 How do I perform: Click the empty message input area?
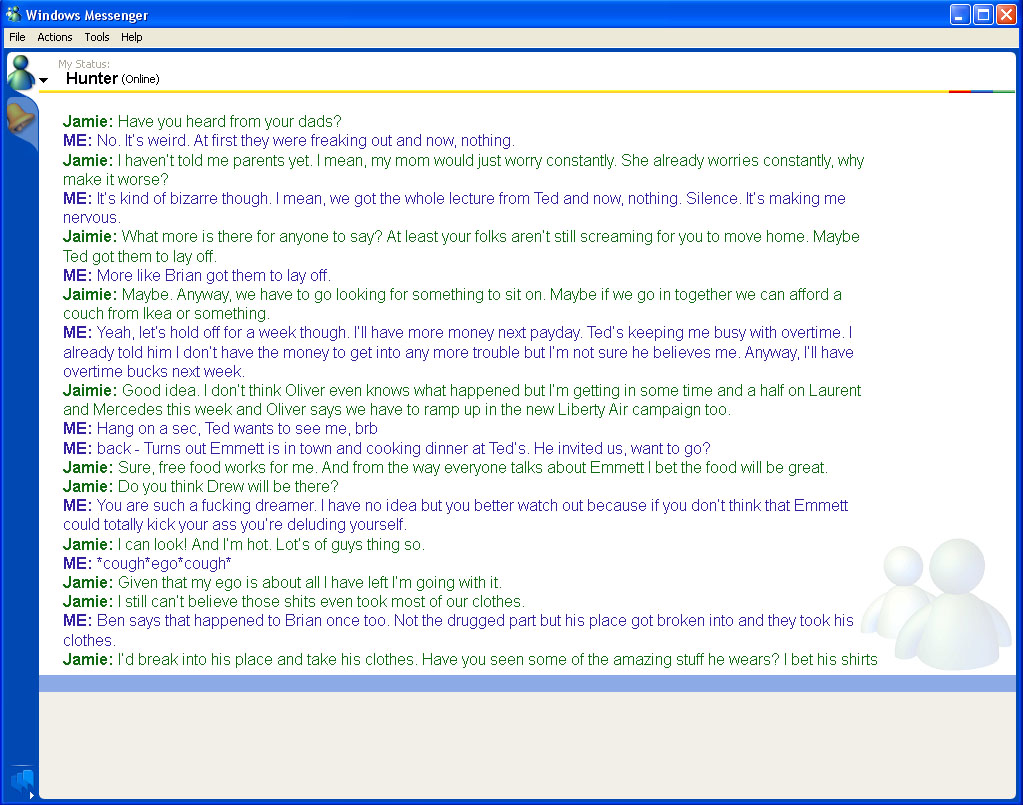pyautogui.click(x=527, y=744)
